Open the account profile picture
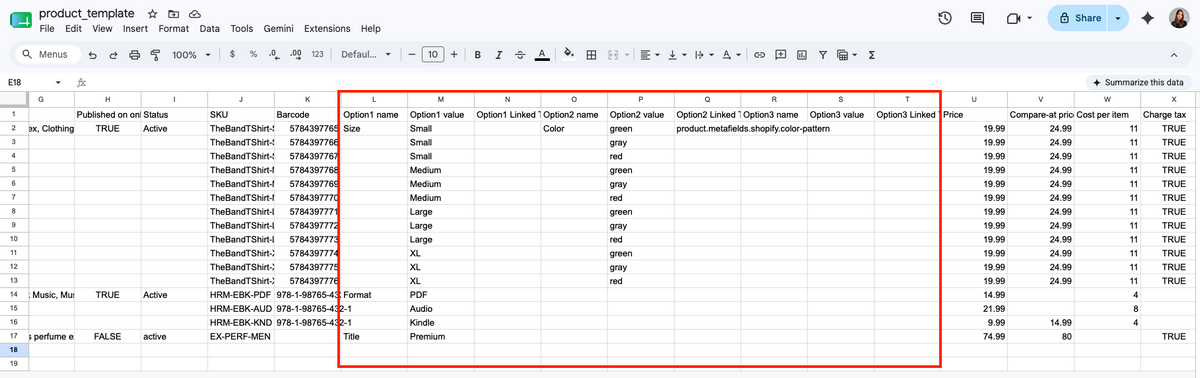This screenshot has height=378, width=1200. 1180,18
